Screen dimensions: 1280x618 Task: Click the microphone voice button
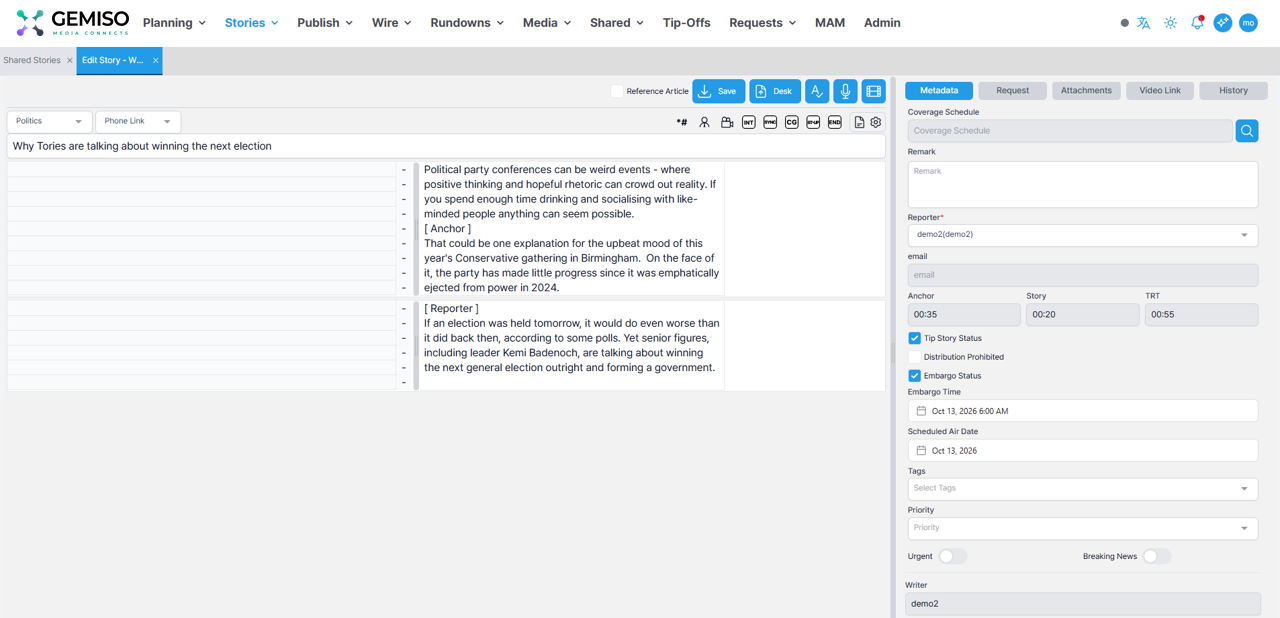[845, 91]
